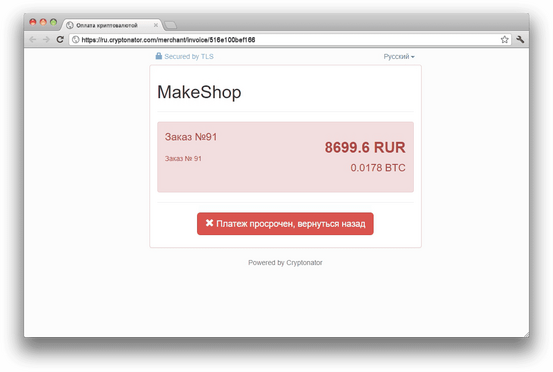Select the Оплата криптовалютой tab
The height and width of the screenshot is (372, 553).
(x=111, y=25)
